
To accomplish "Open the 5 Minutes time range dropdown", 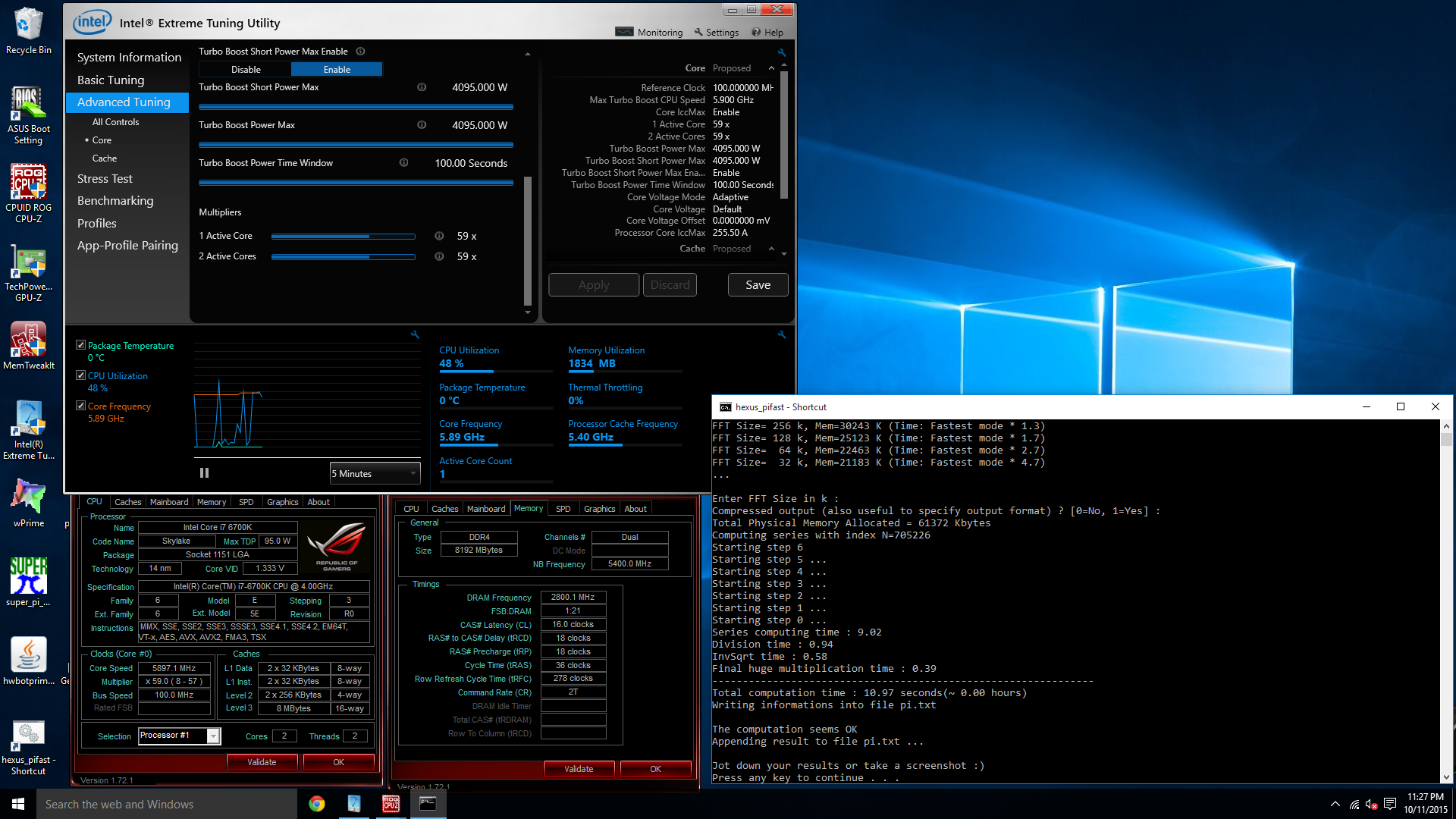I will pos(375,473).
